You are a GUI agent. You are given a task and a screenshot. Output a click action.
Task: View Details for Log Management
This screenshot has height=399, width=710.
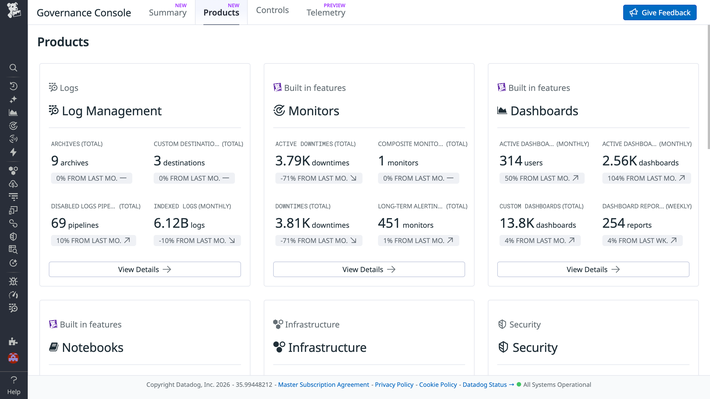pos(144,269)
